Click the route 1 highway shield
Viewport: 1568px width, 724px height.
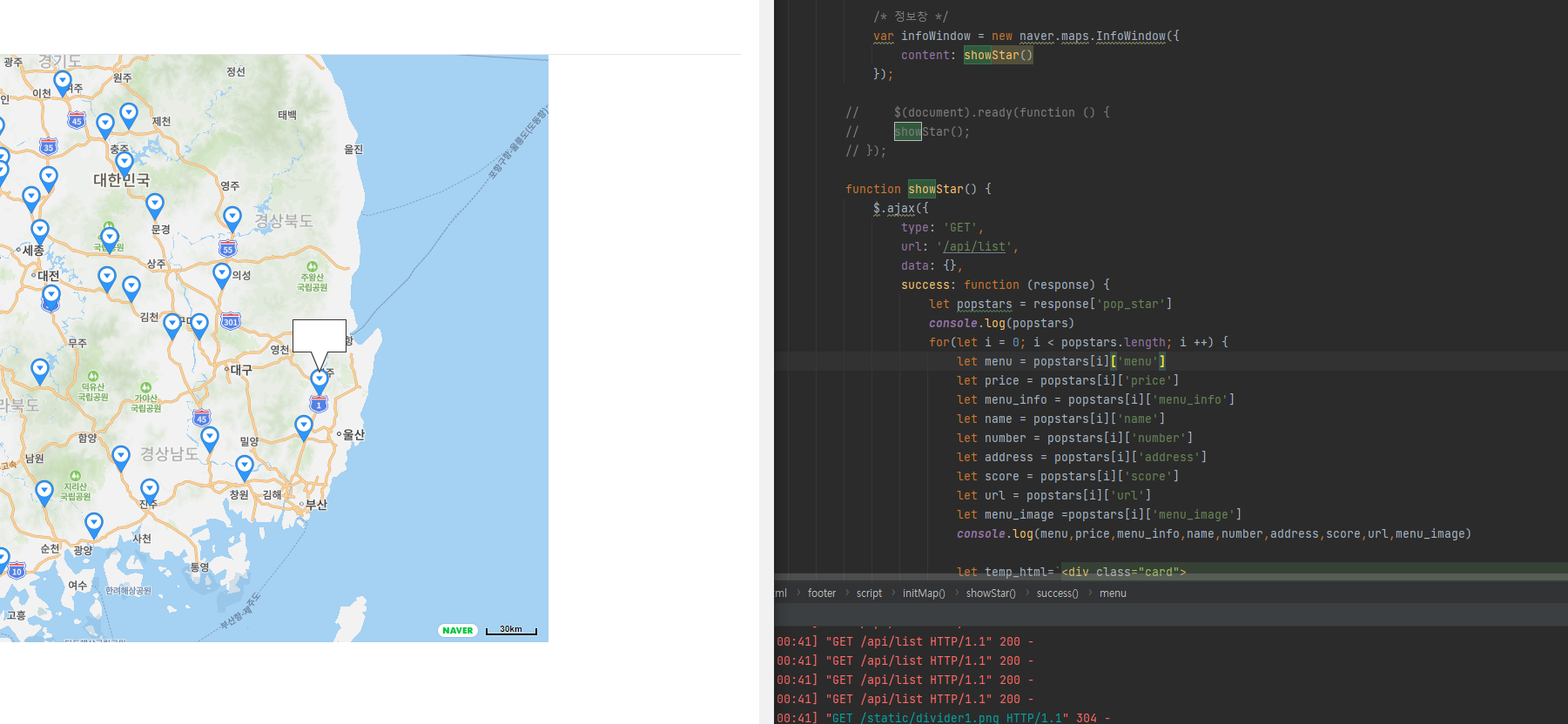(x=319, y=405)
